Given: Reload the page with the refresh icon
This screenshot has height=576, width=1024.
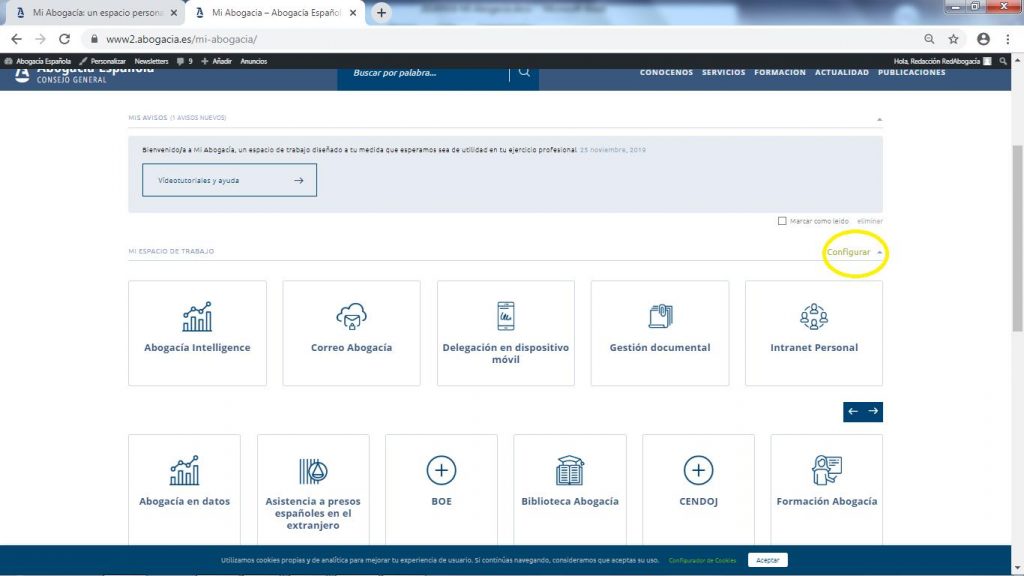Looking at the screenshot, I should click(x=64, y=39).
